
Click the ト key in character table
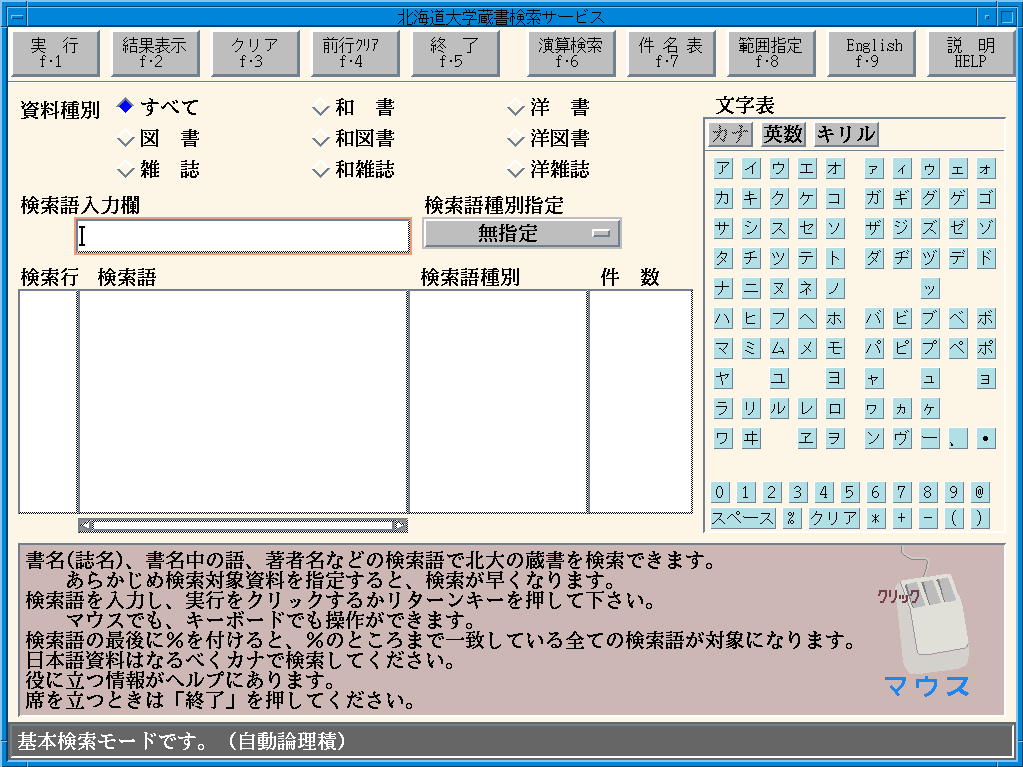[x=834, y=258]
